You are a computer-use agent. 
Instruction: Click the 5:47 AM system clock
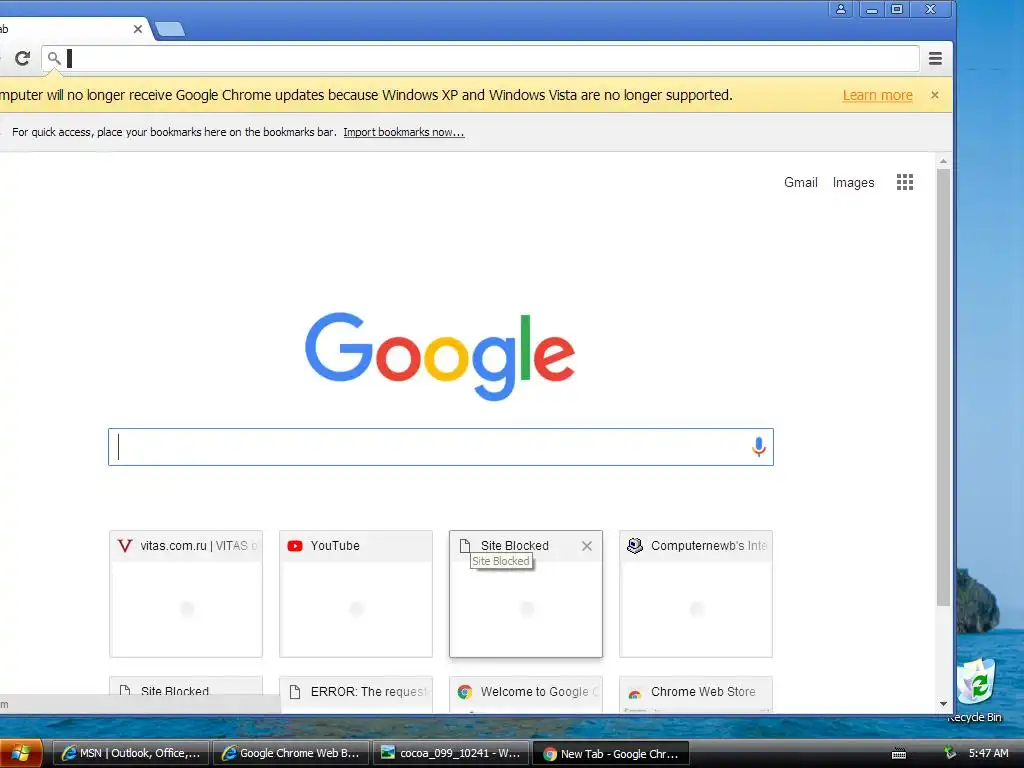(989, 754)
